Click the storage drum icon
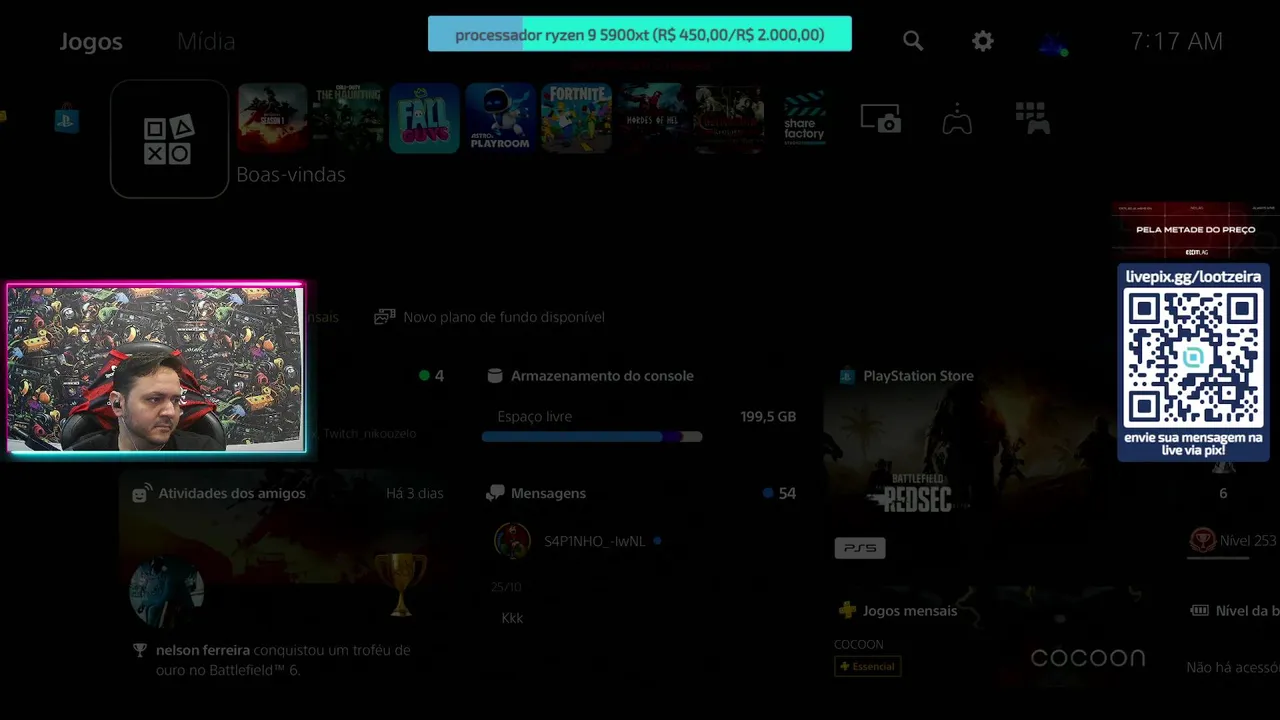 494,376
